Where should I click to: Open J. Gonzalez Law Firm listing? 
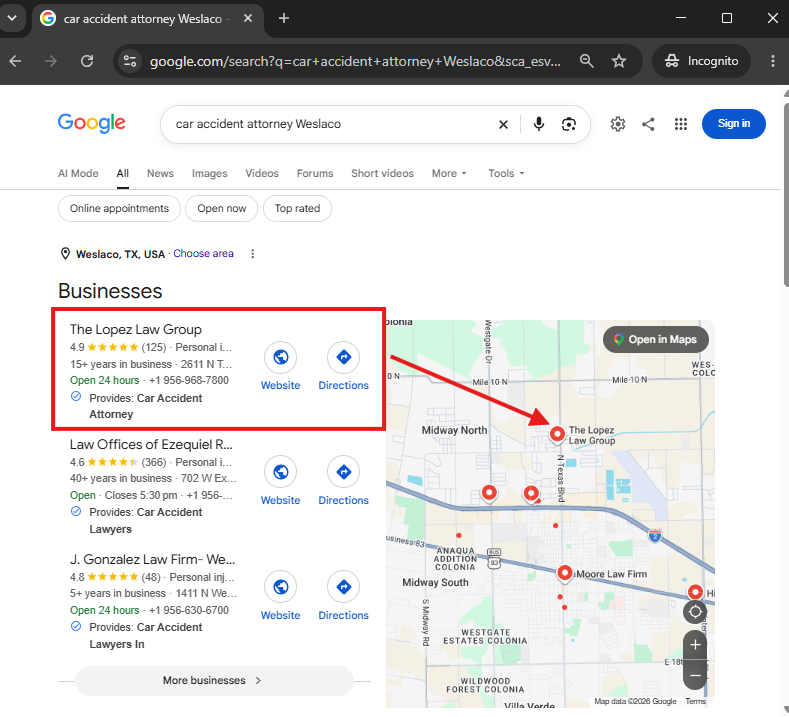click(152, 560)
